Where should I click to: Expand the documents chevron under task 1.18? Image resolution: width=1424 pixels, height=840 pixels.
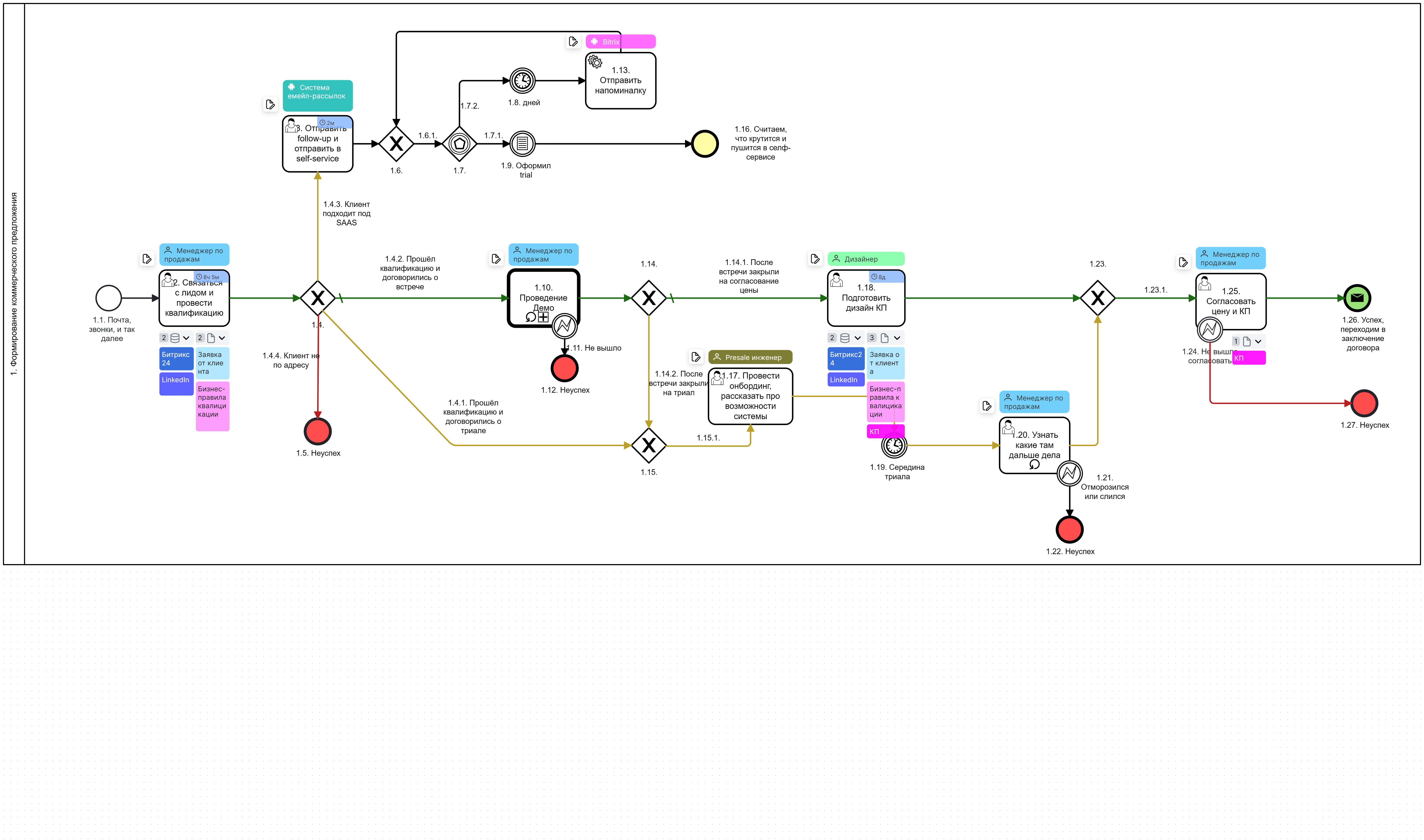pos(897,338)
